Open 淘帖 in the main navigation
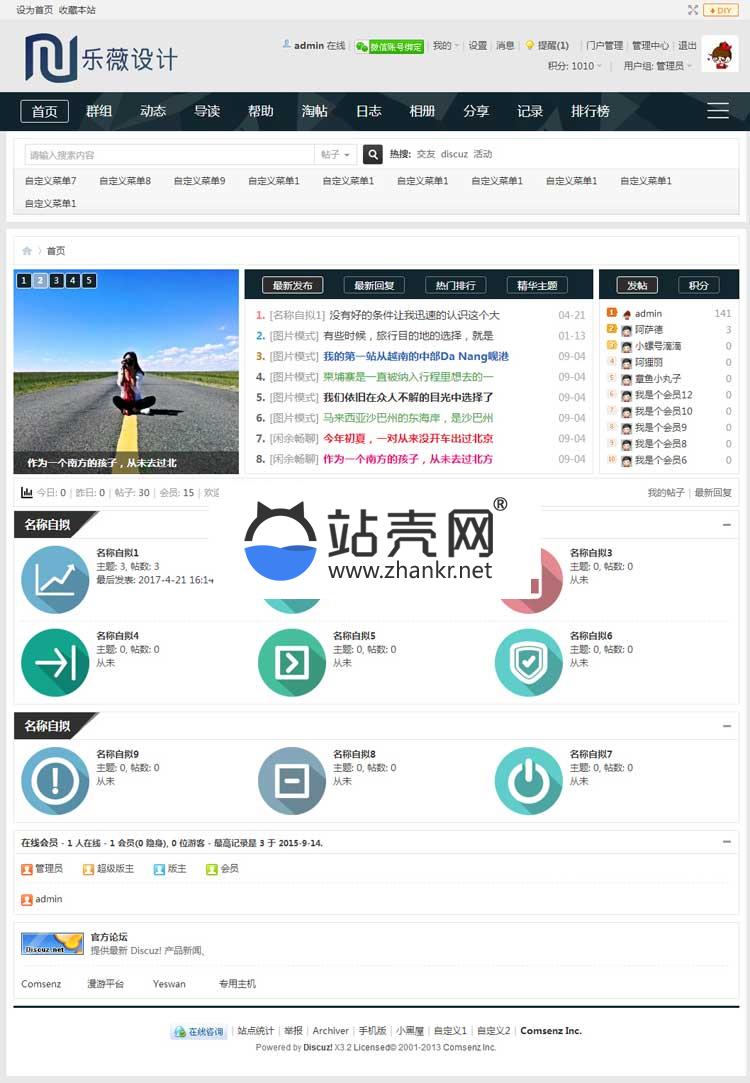The image size is (750, 1083). tap(314, 111)
